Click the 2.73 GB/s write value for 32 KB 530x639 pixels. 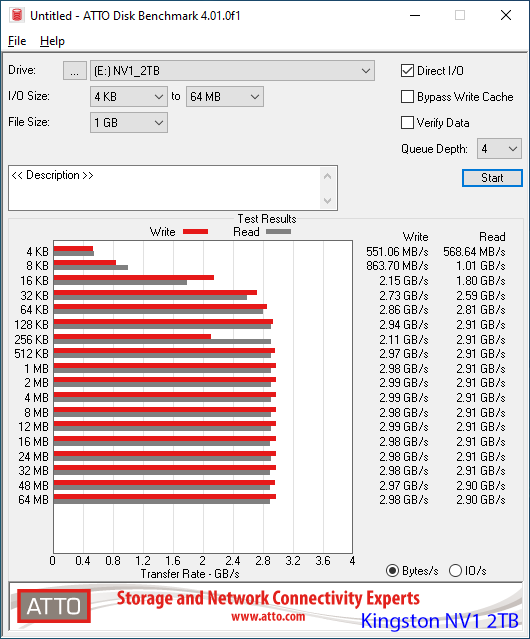[404, 295]
